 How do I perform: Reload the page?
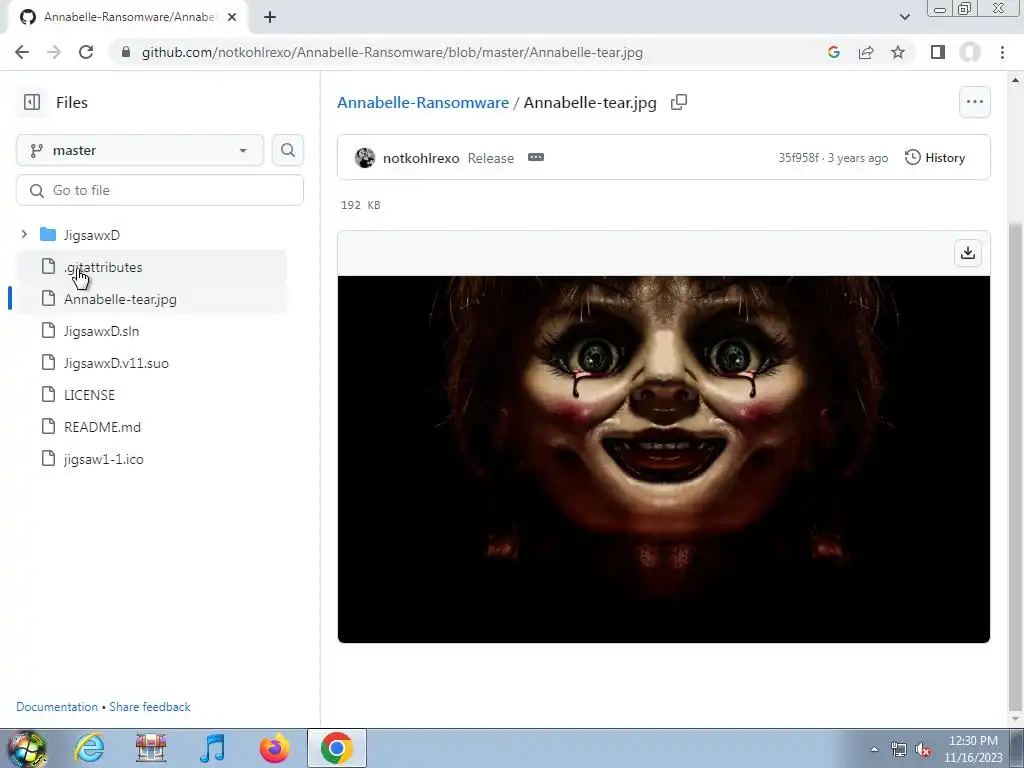point(86,52)
